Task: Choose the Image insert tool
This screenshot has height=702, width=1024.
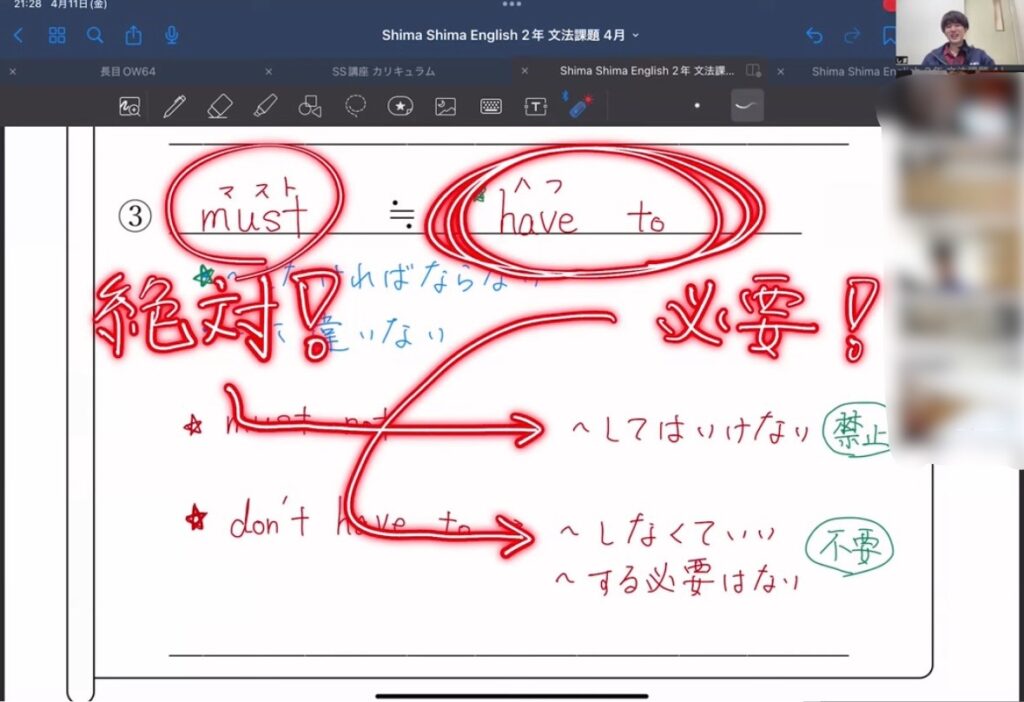Action: (x=445, y=106)
